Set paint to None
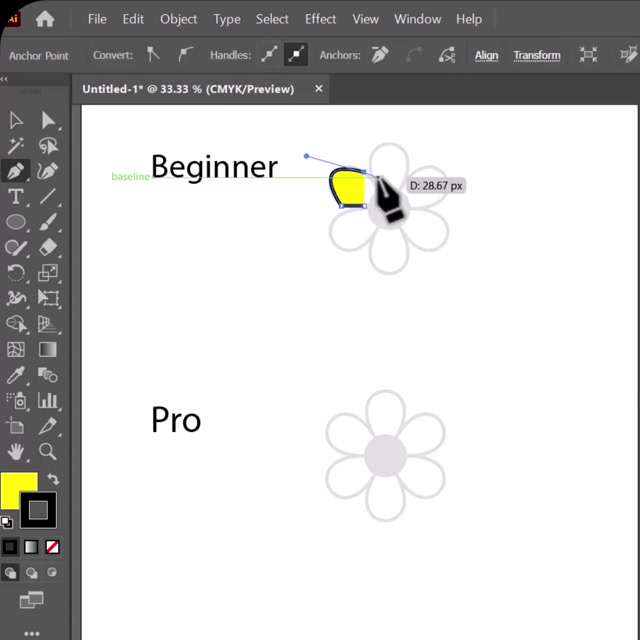Image resolution: width=640 pixels, height=640 pixels. [52, 547]
